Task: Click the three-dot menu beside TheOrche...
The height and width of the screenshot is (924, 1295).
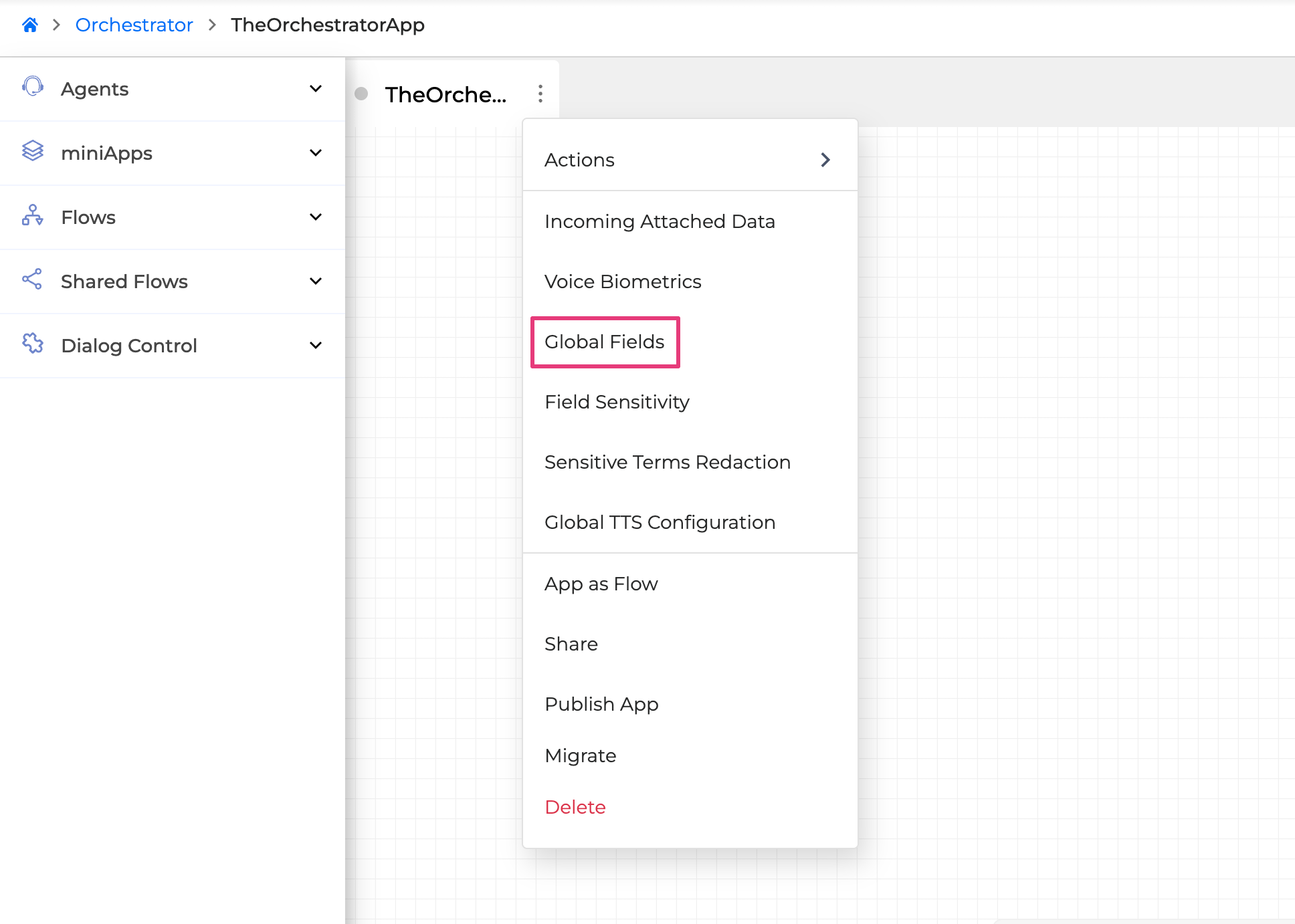Action: click(540, 94)
